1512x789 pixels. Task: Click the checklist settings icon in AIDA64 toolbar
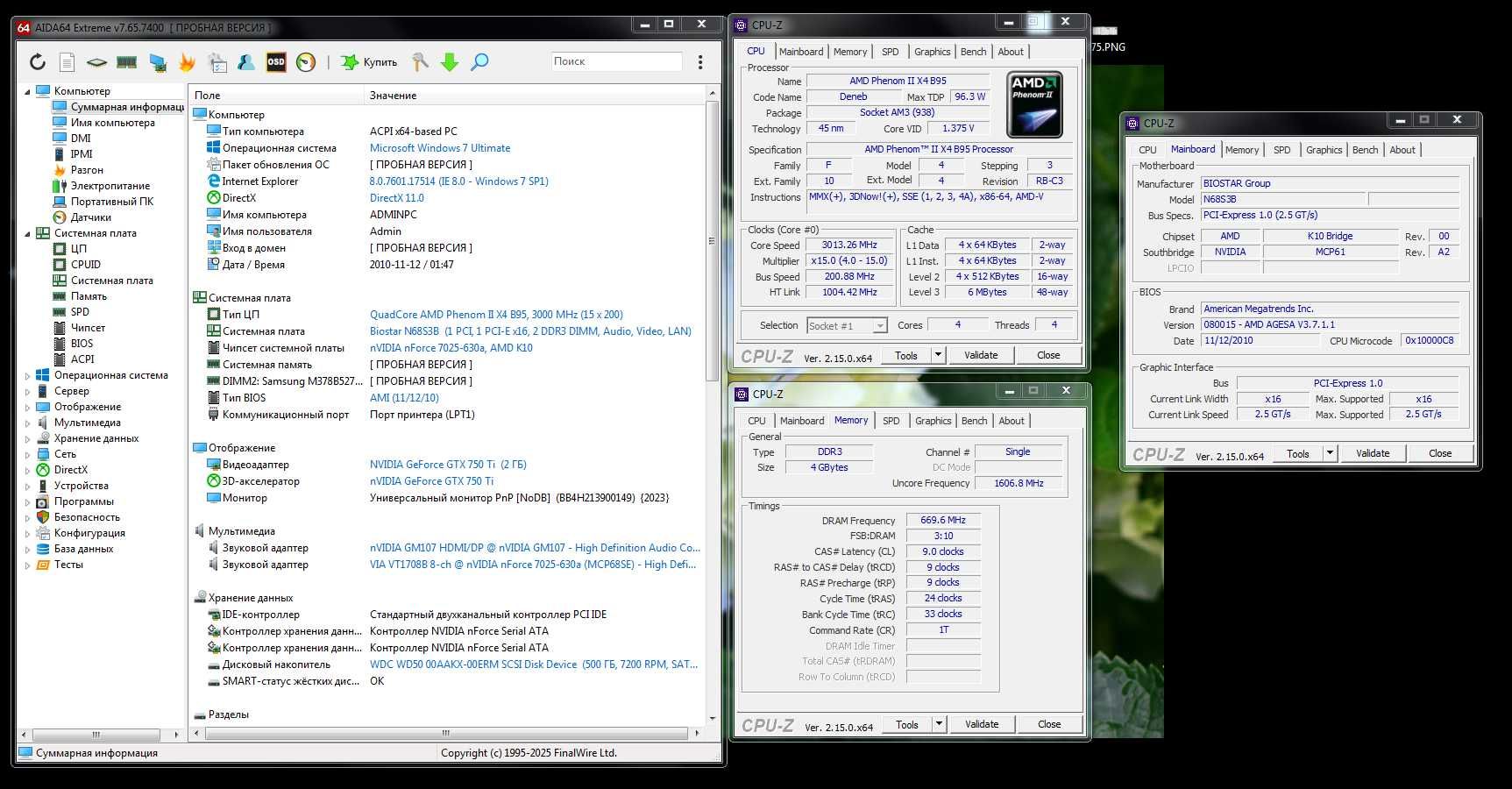click(217, 61)
